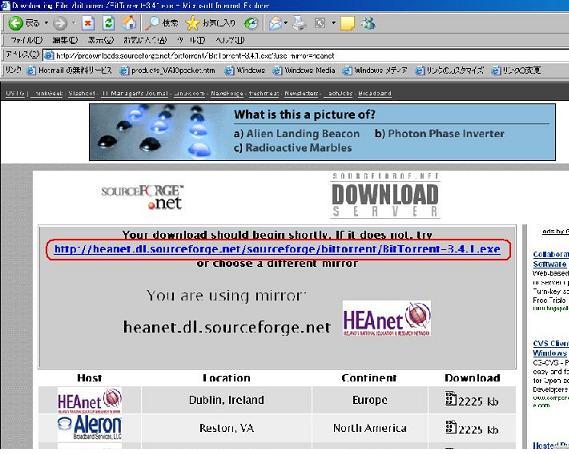569x454 pixels.
Task: Click the Print icon in toolbar
Action: click(x=299, y=23)
